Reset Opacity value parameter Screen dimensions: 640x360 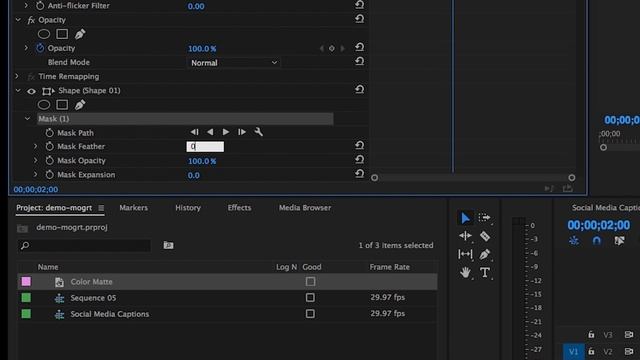tap(359, 47)
